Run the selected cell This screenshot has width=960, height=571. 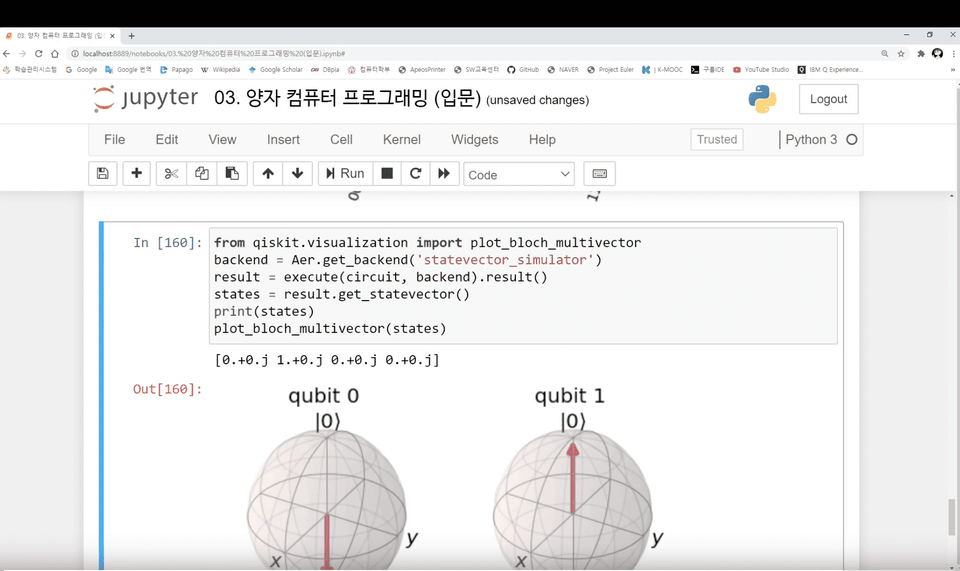345,174
